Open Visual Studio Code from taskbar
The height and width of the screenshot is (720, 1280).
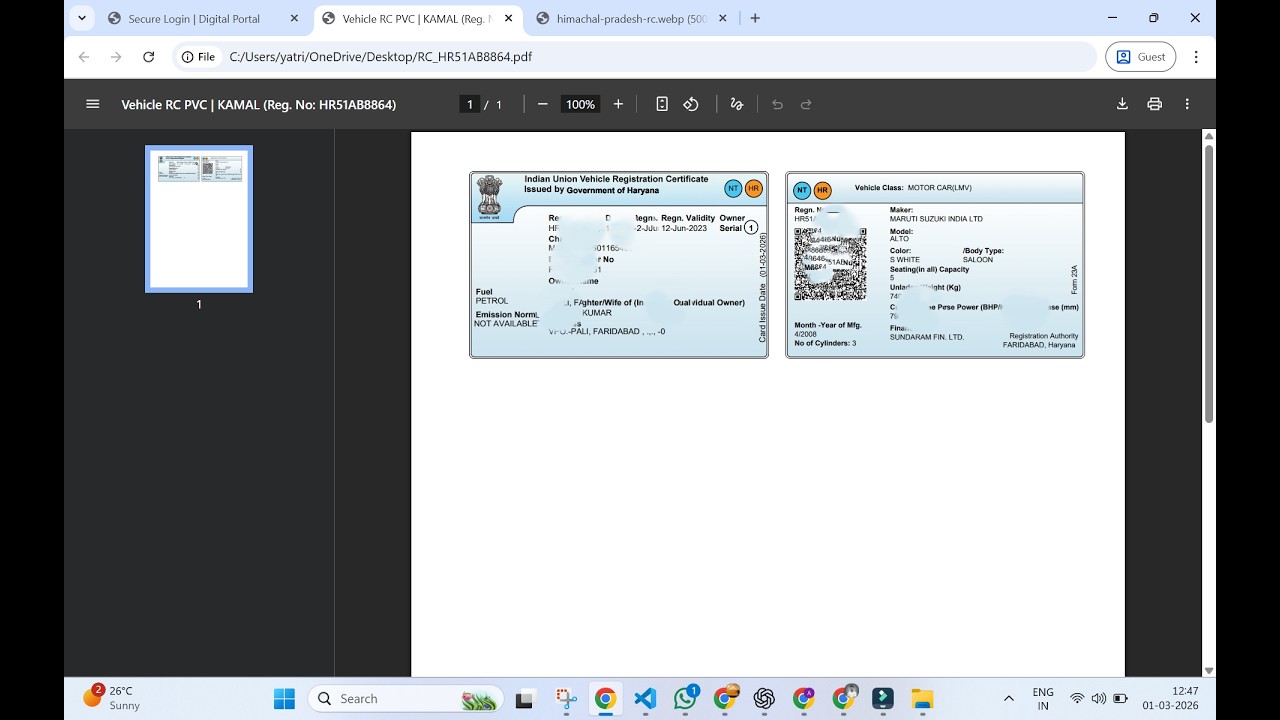coord(645,698)
